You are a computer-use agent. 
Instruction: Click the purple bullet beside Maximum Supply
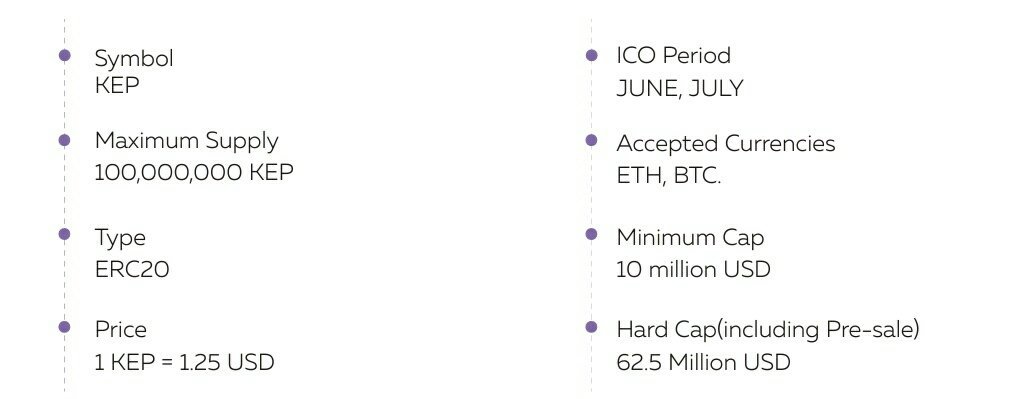(64, 140)
